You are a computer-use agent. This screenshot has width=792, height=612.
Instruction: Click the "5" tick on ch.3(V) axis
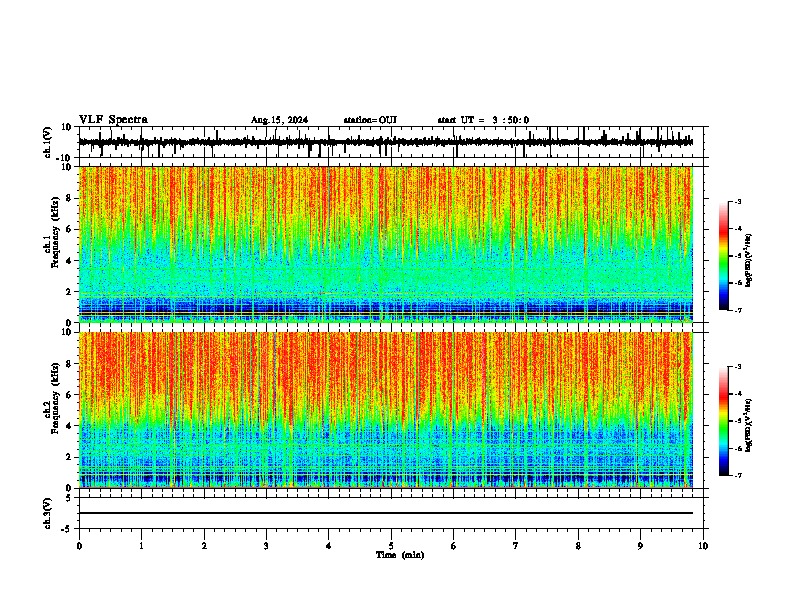pyautogui.click(x=69, y=497)
